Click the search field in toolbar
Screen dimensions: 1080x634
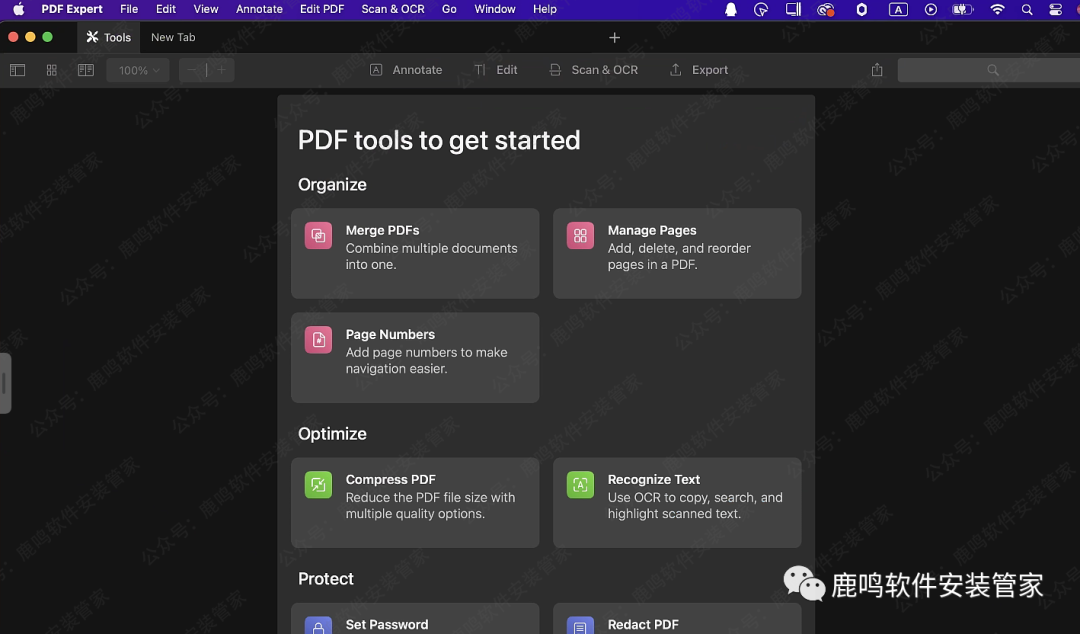(988, 70)
